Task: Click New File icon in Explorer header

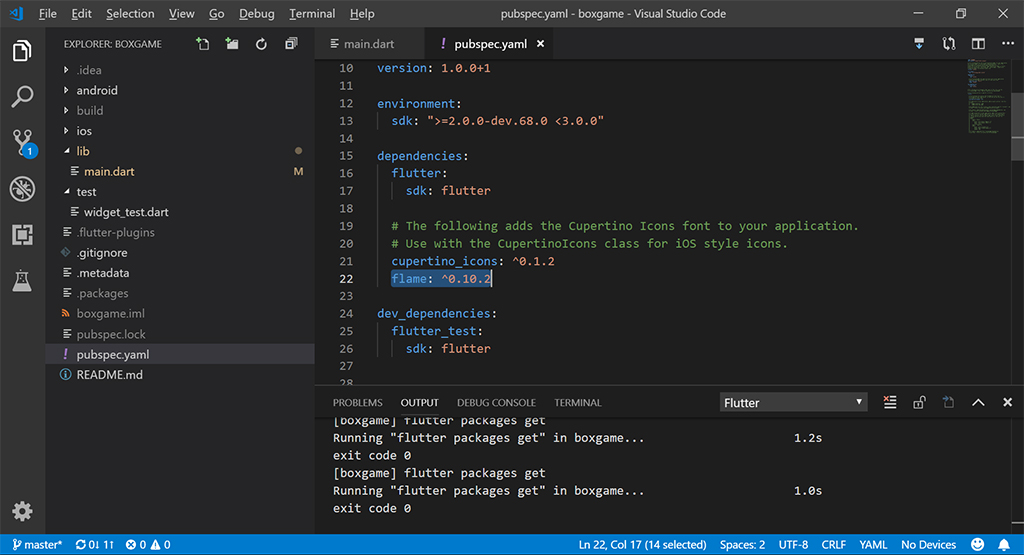Action: 203,44
